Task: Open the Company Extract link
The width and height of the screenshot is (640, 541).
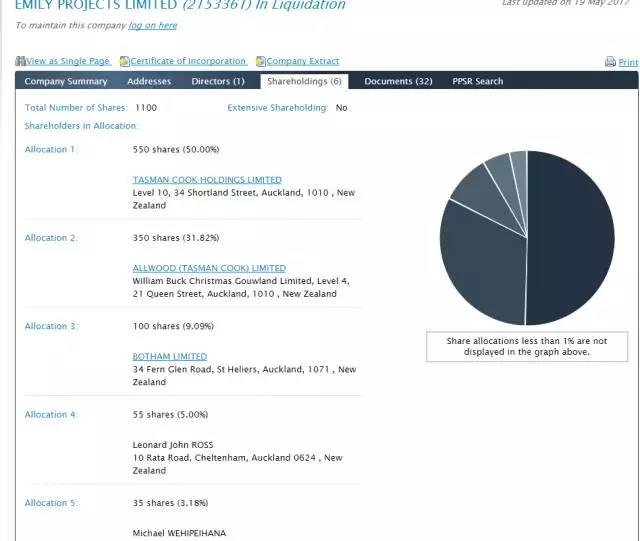Action: [x=303, y=61]
